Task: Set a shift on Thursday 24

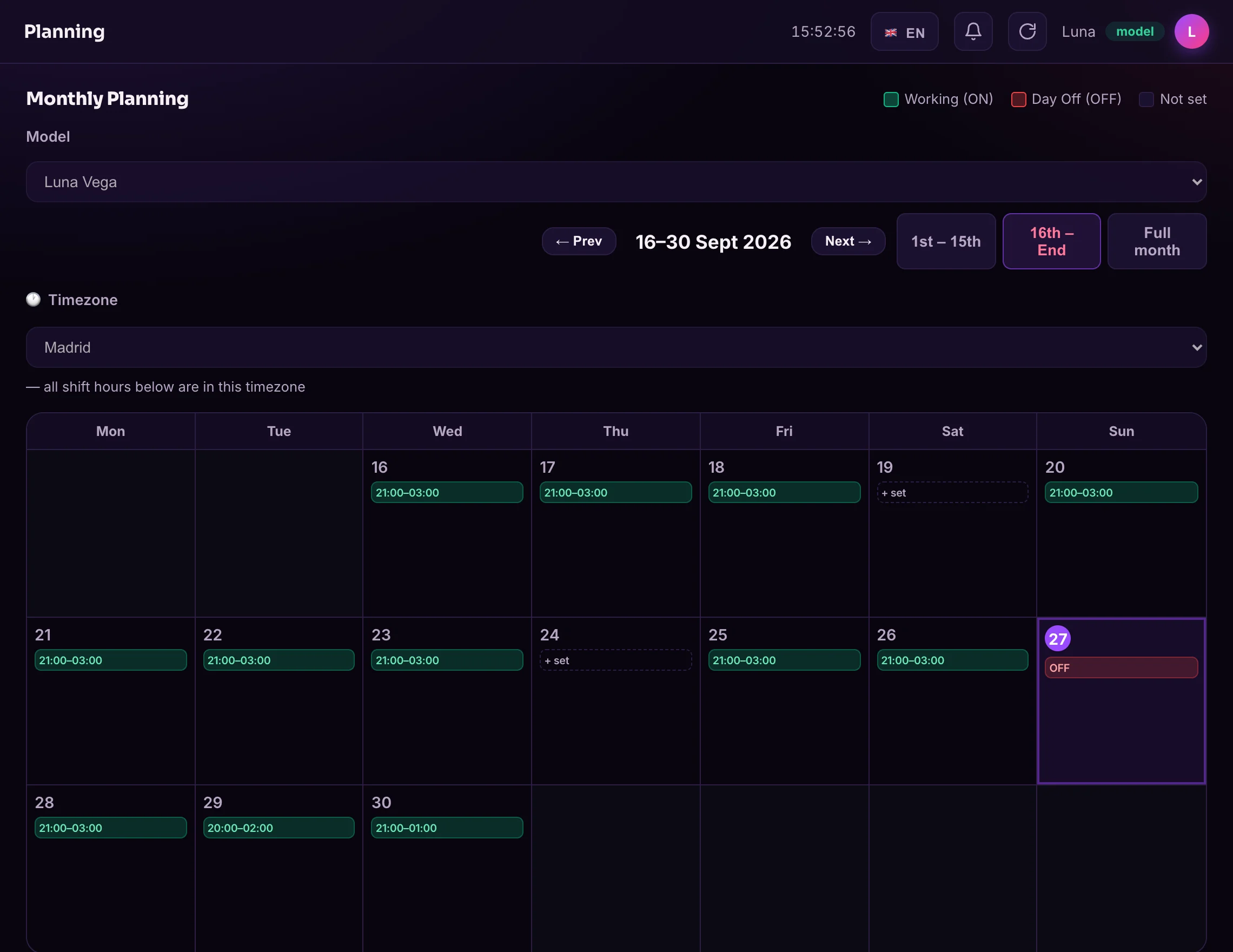Action: [615, 660]
